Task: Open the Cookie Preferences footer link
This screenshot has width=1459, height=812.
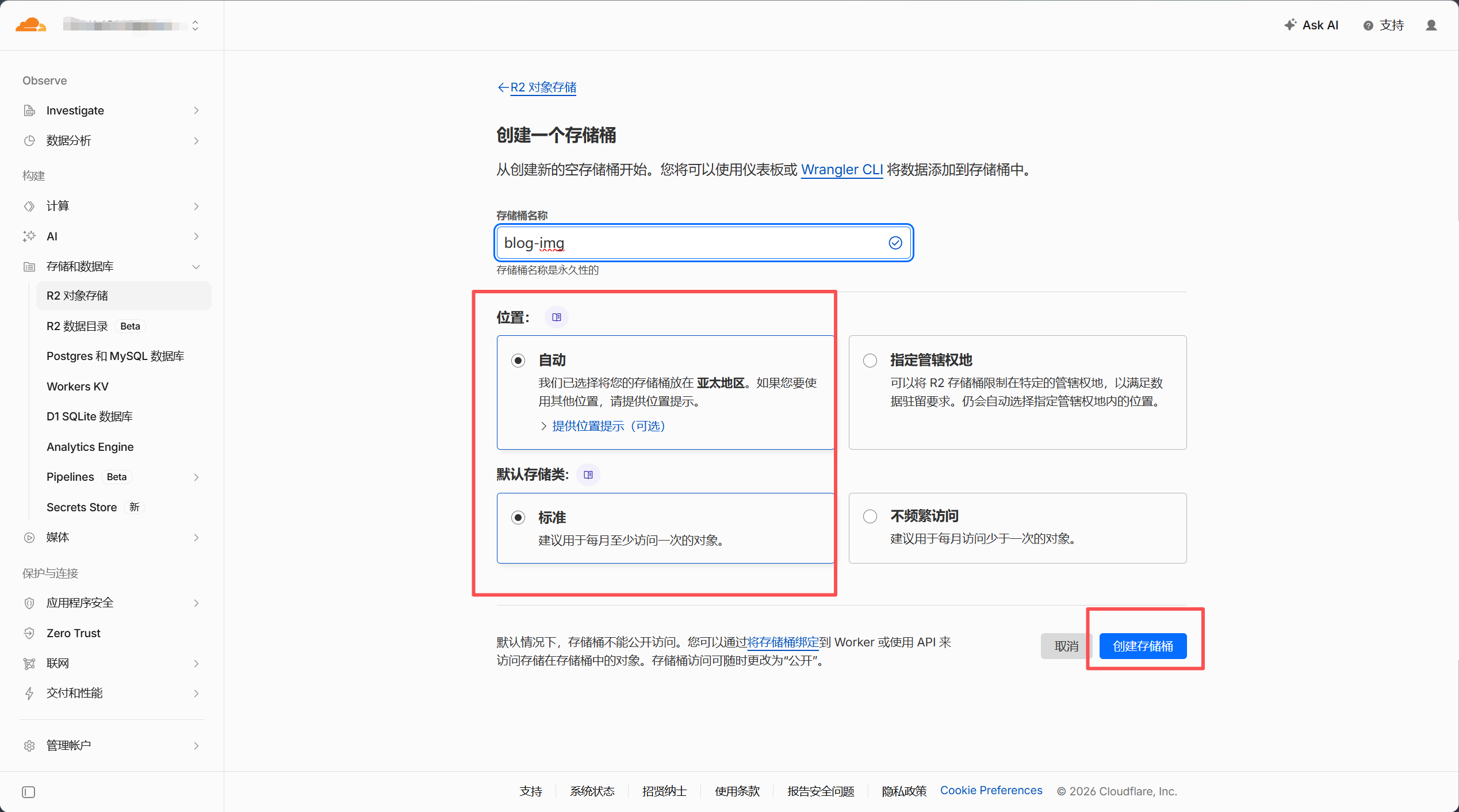Action: 991,790
